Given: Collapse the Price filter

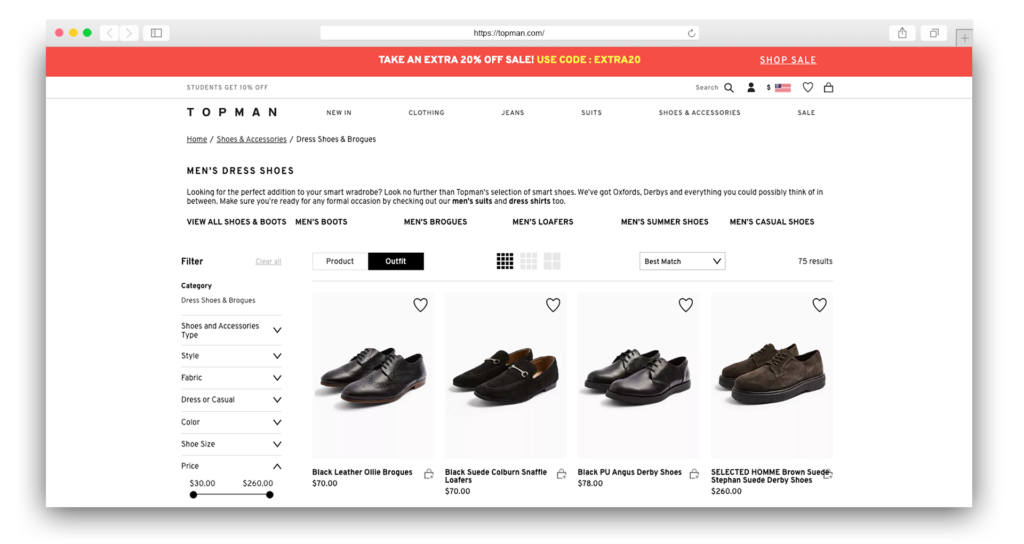Looking at the screenshot, I should (x=231, y=466).
